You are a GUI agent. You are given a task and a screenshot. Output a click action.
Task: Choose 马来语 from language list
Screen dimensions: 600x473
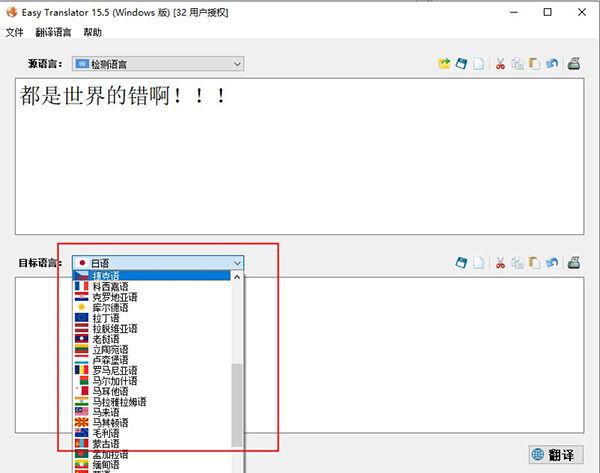click(x=152, y=412)
